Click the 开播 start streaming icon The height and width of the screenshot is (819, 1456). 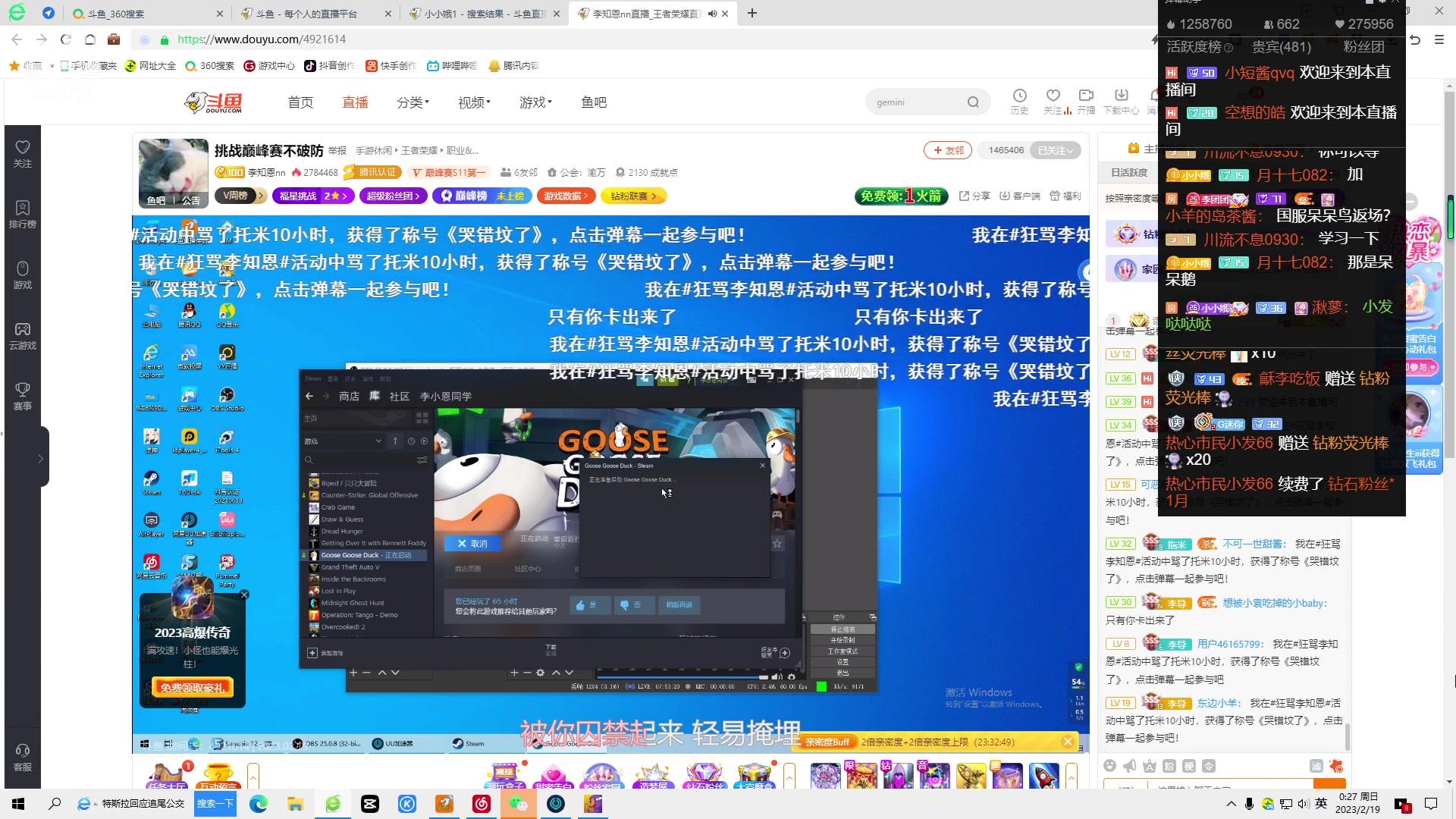pyautogui.click(x=1086, y=102)
